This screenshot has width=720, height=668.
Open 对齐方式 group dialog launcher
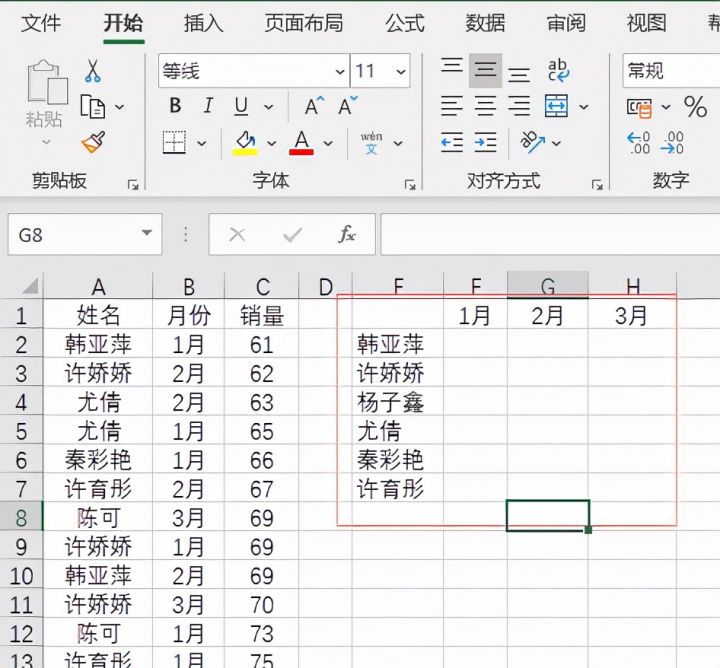[597, 185]
